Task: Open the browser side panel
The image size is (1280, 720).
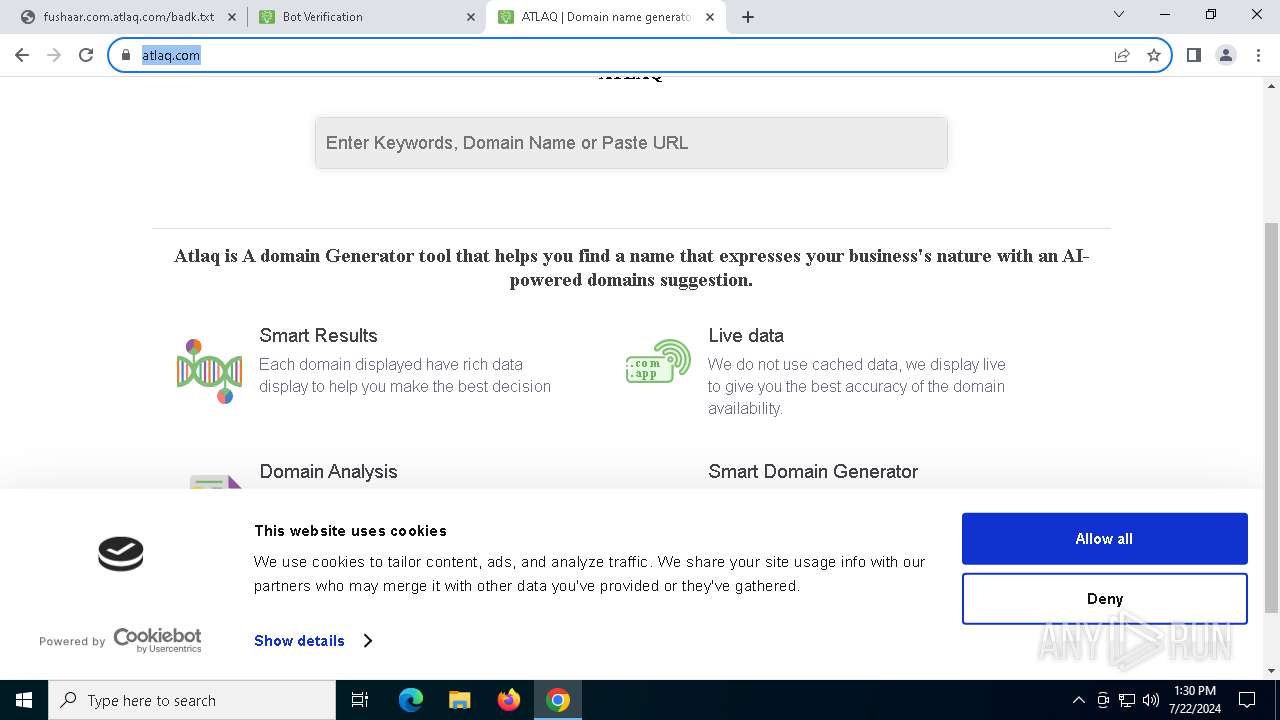Action: (x=1194, y=55)
